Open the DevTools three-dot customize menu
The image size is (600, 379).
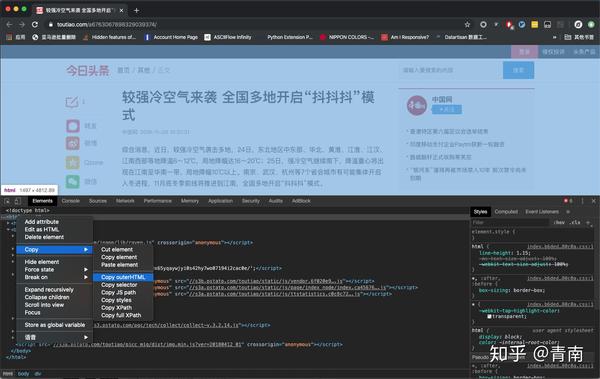[582, 201]
